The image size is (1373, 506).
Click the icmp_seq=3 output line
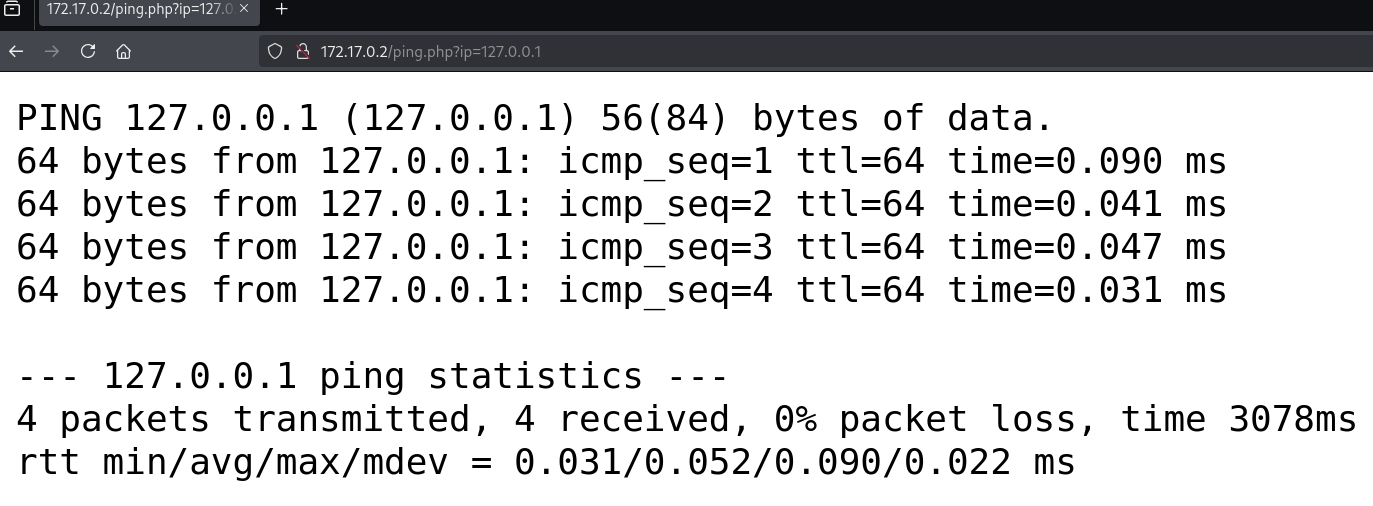point(621,248)
